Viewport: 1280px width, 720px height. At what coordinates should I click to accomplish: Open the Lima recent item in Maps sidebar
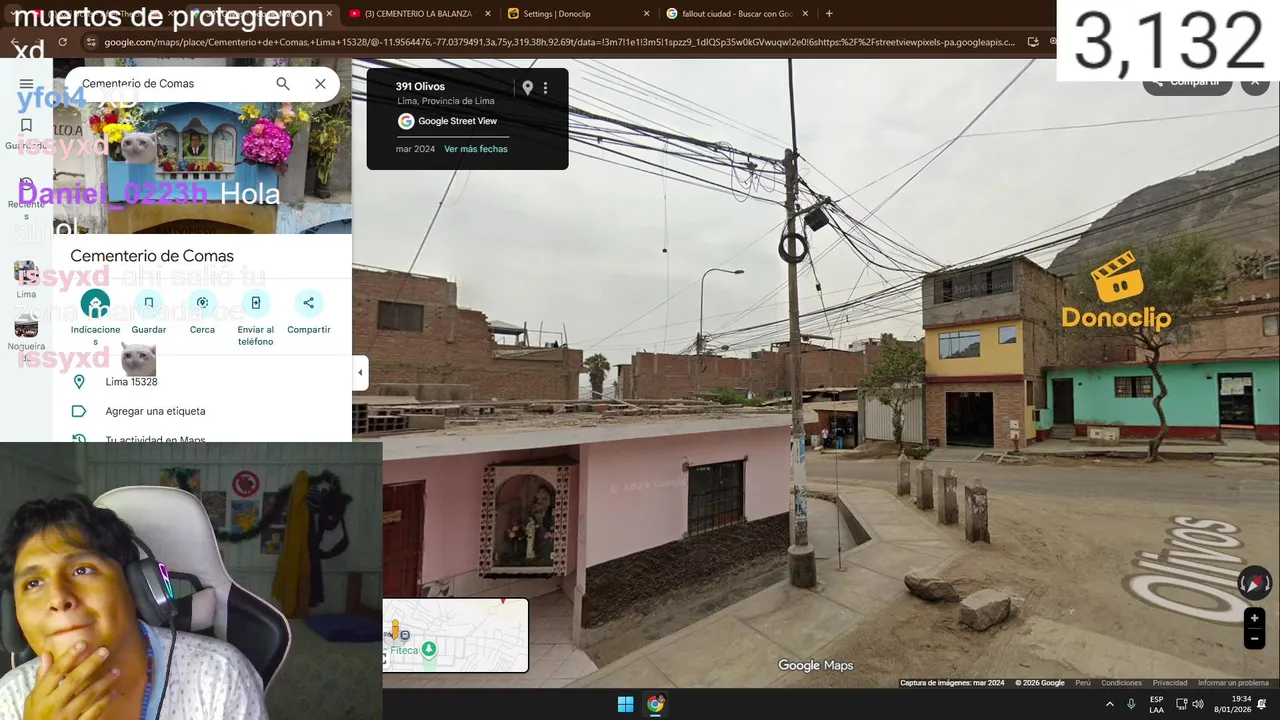(x=26, y=279)
